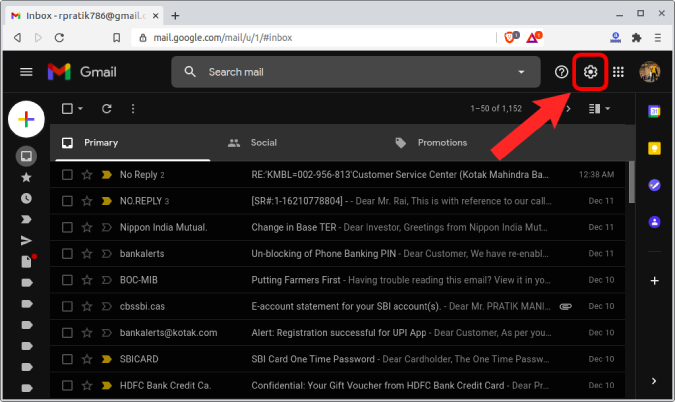Select the bankalerts Un-blocking email checkbox

(67, 254)
